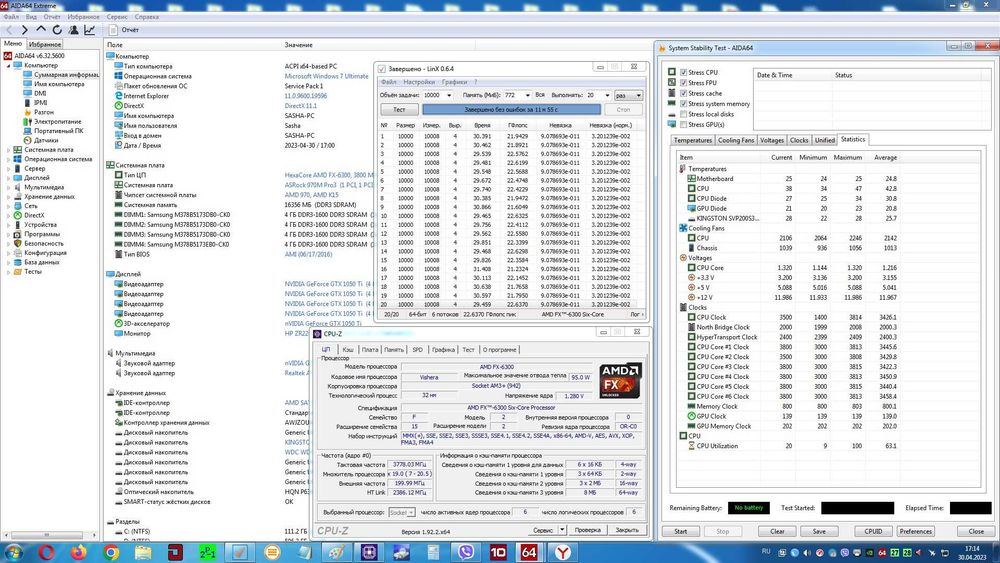Image resolution: width=1000 pixels, height=563 pixels.
Task: Expand the Хранение данных tree node
Action: coord(8,196)
